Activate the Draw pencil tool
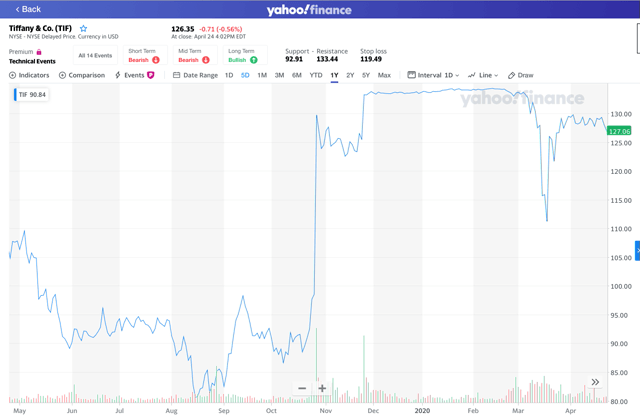The width and height of the screenshot is (640, 420). coord(521,75)
